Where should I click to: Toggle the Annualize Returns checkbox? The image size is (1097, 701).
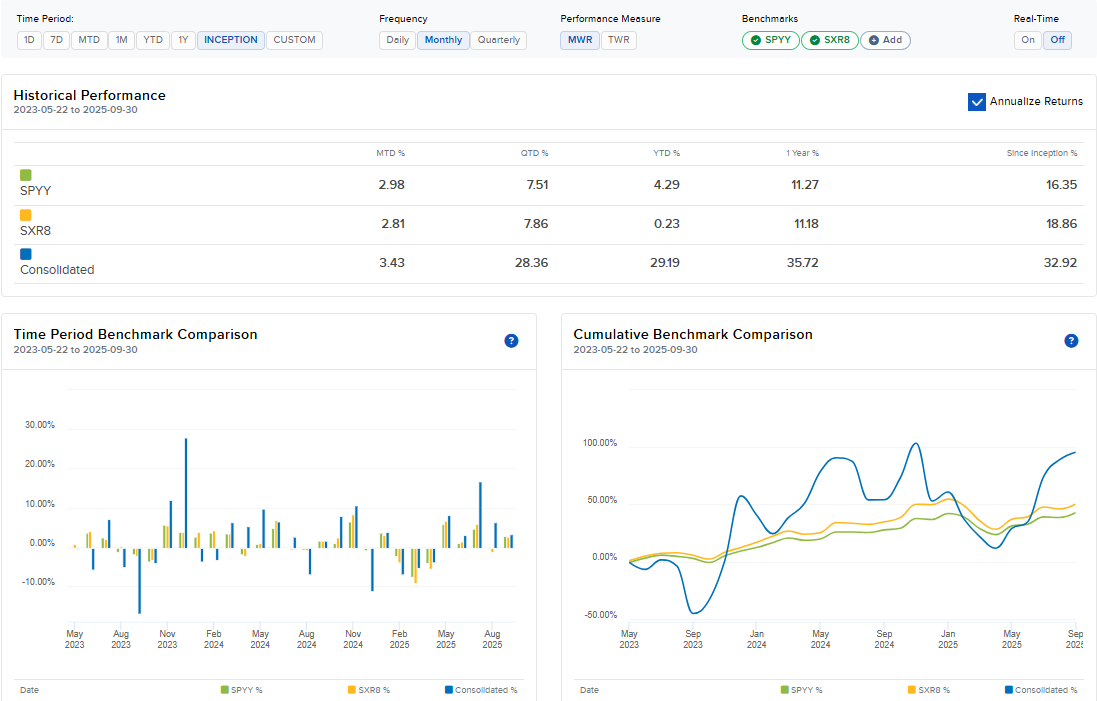(x=977, y=102)
